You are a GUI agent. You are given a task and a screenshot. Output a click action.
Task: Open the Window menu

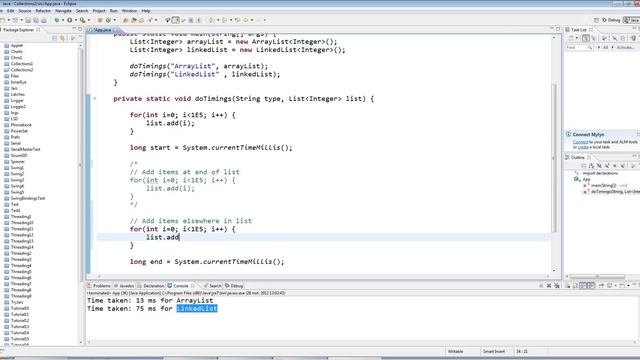pos(129,11)
